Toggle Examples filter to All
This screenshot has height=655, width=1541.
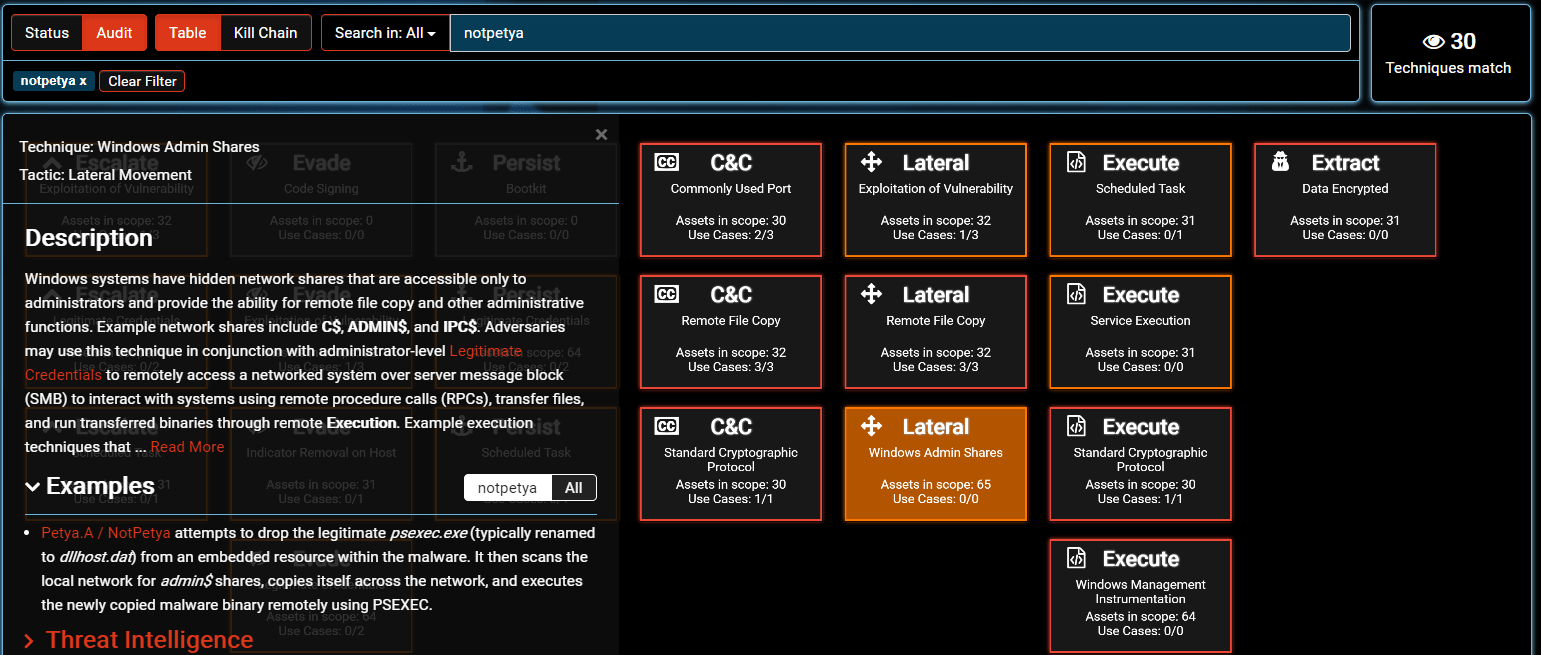click(573, 488)
